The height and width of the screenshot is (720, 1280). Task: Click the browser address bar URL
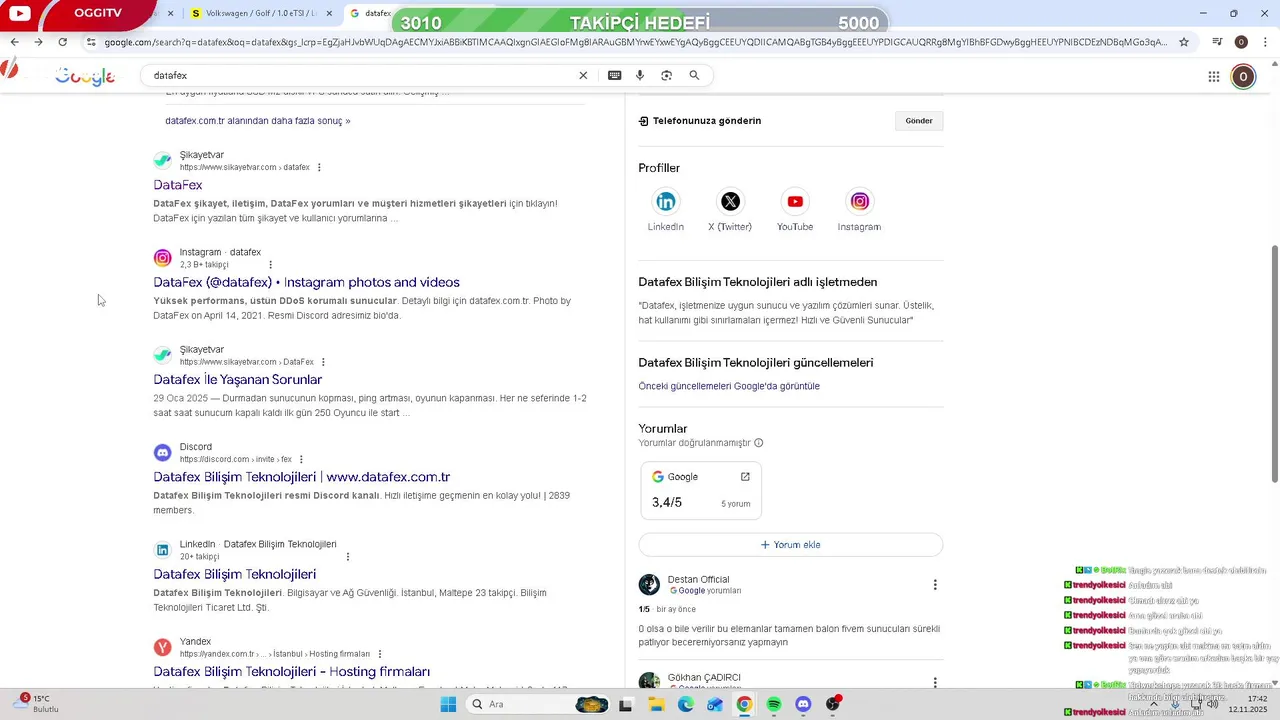635,42
